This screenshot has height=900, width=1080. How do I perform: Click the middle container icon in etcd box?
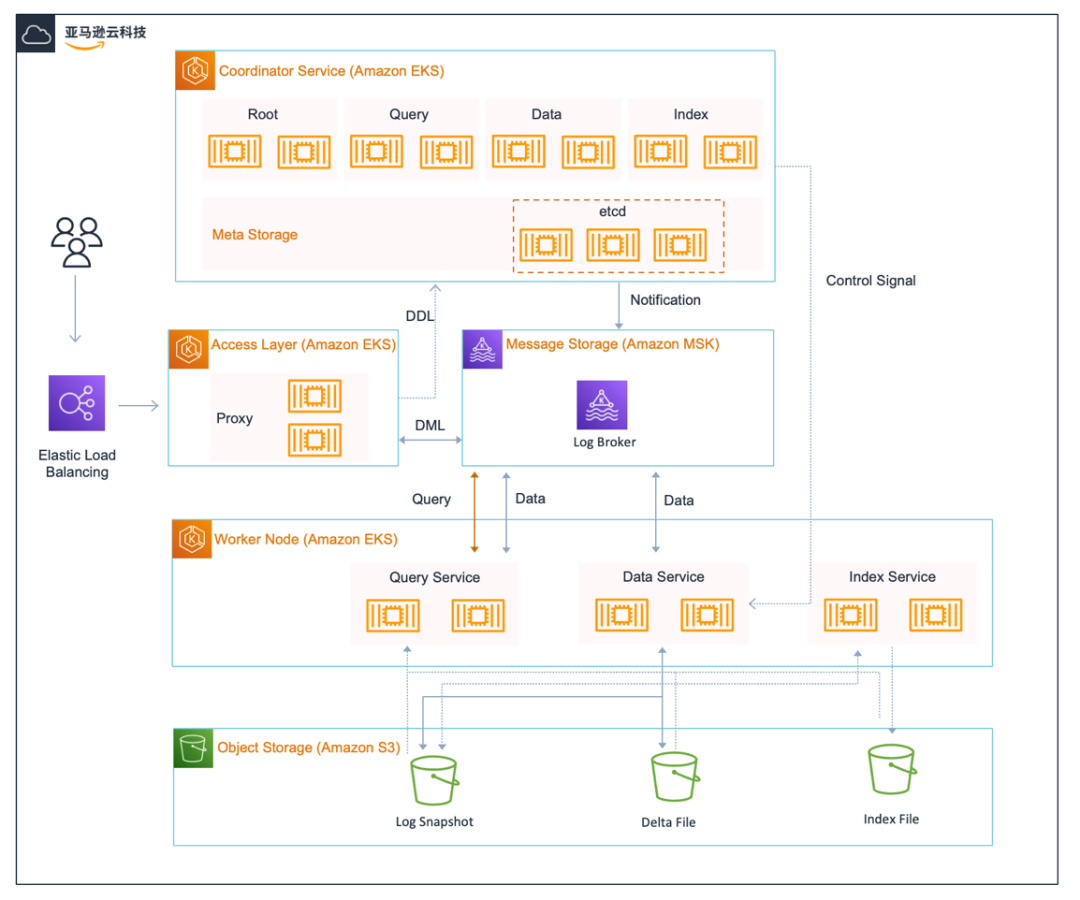click(x=613, y=245)
